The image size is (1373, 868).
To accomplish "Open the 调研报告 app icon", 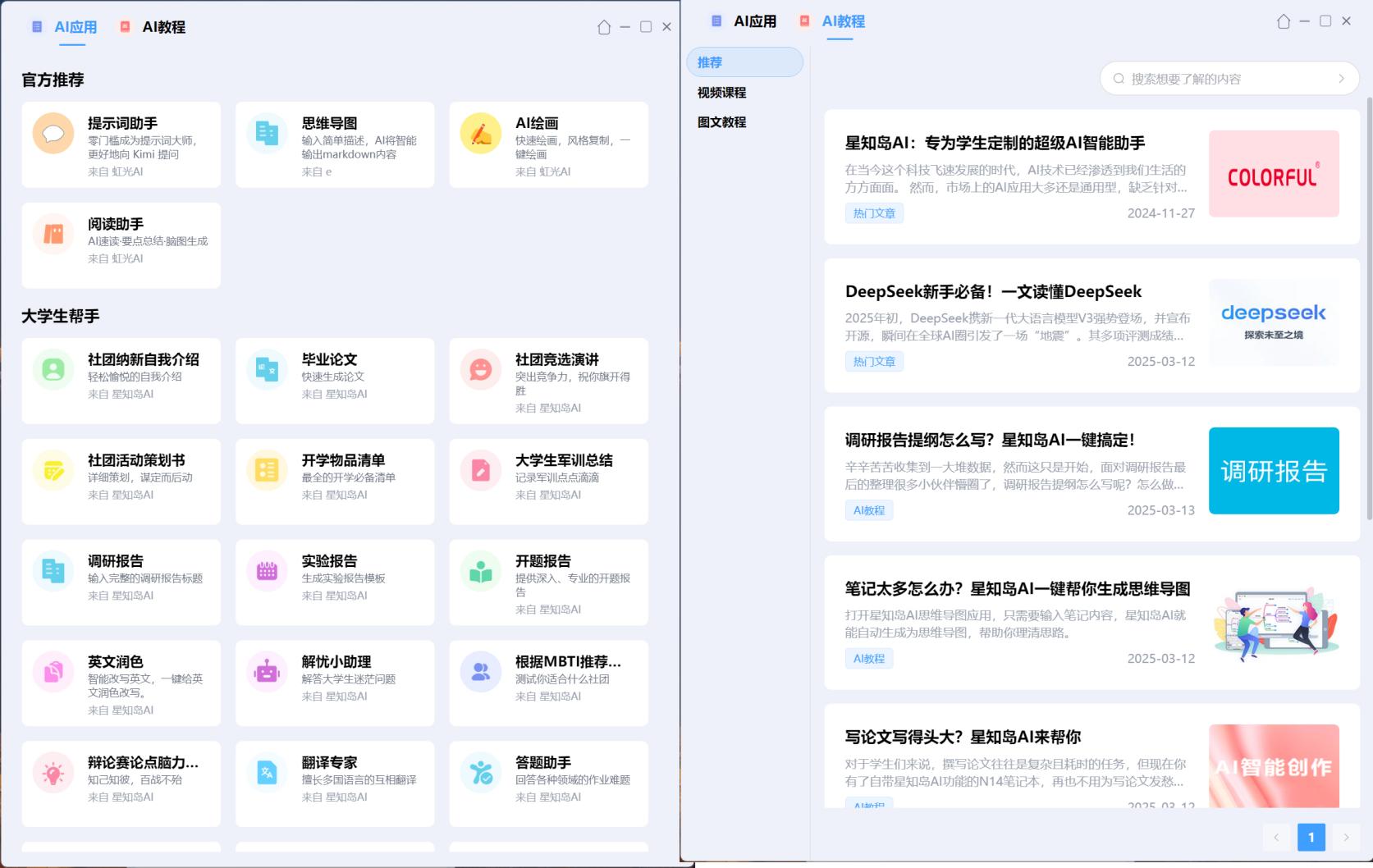I will pyautogui.click(x=53, y=571).
